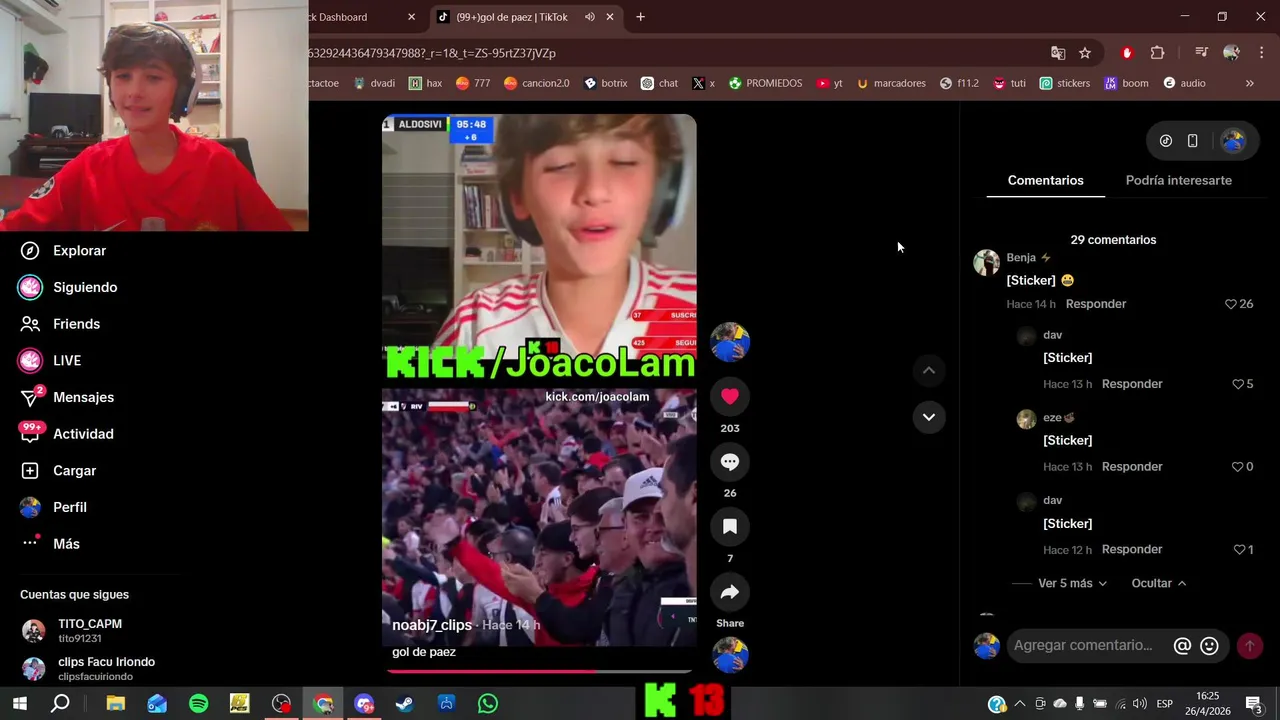1280x720 pixels.
Task: Open the noabj7_clips username on the video
Action: [x=432, y=625]
